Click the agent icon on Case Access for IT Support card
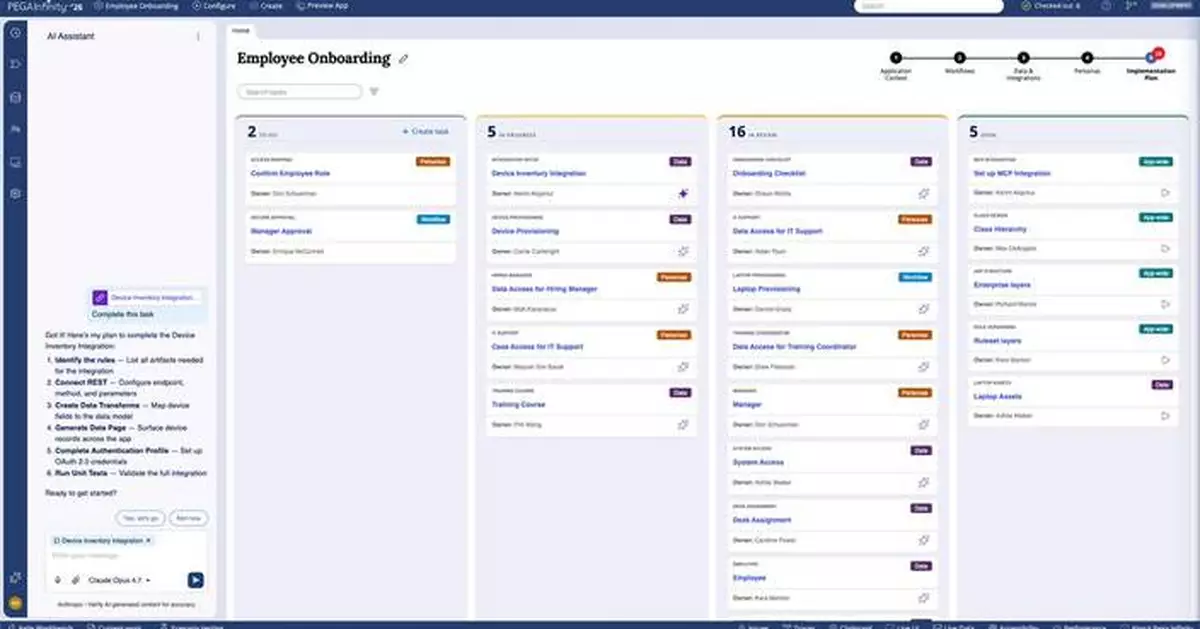Viewport: 1200px width, 629px height. [683, 367]
